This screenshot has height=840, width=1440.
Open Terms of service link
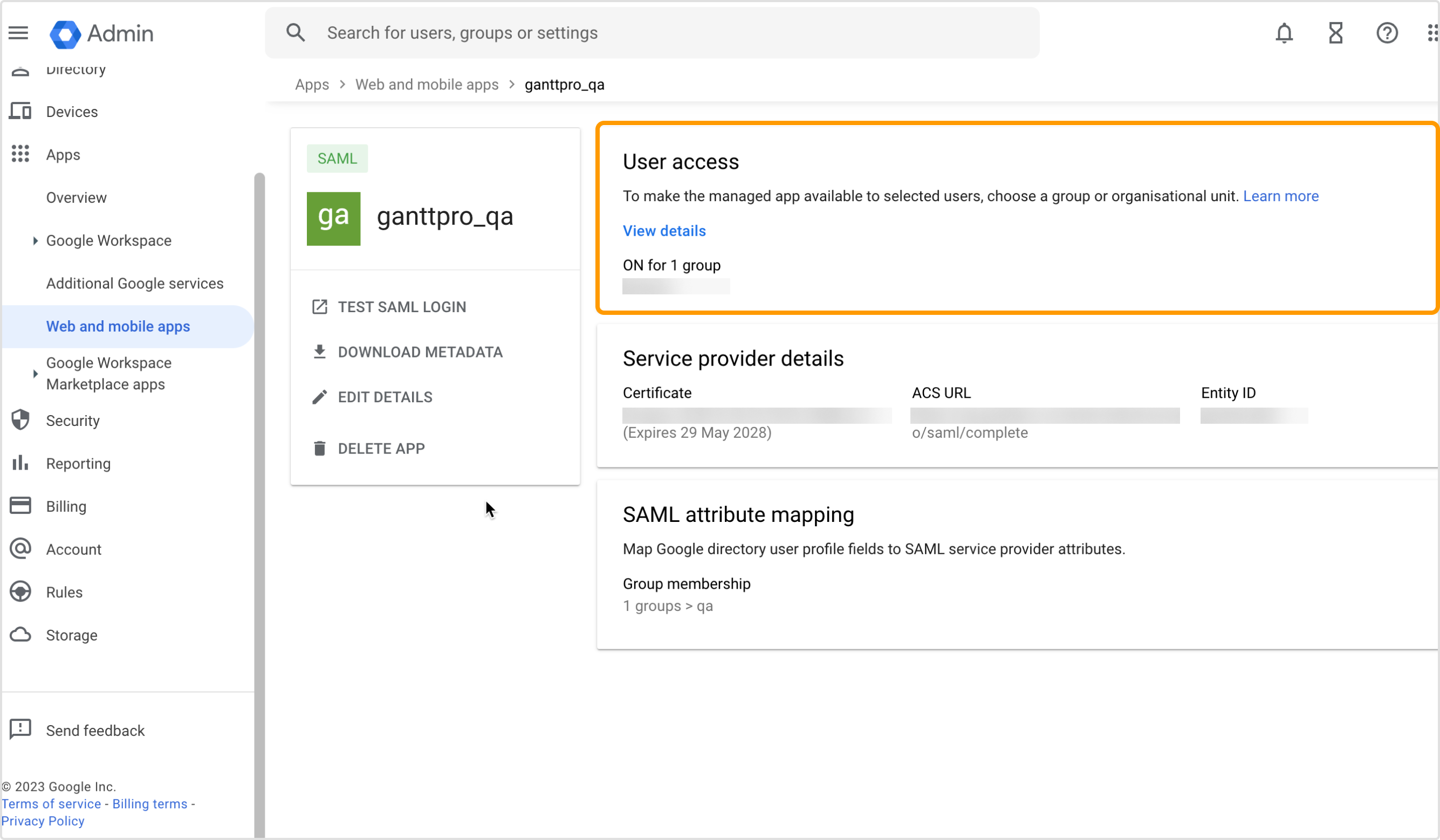[51, 803]
